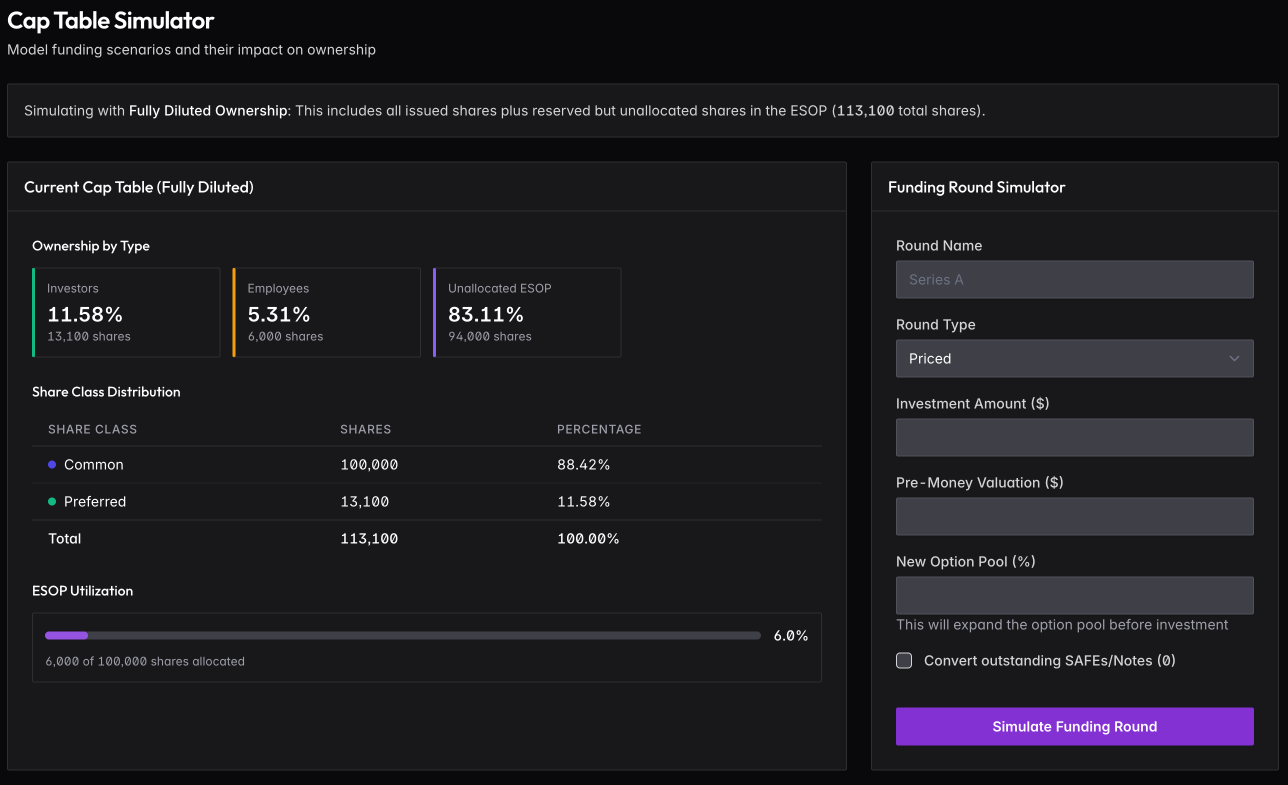1288x785 pixels.
Task: Click the Shares column header
Action: click(365, 429)
